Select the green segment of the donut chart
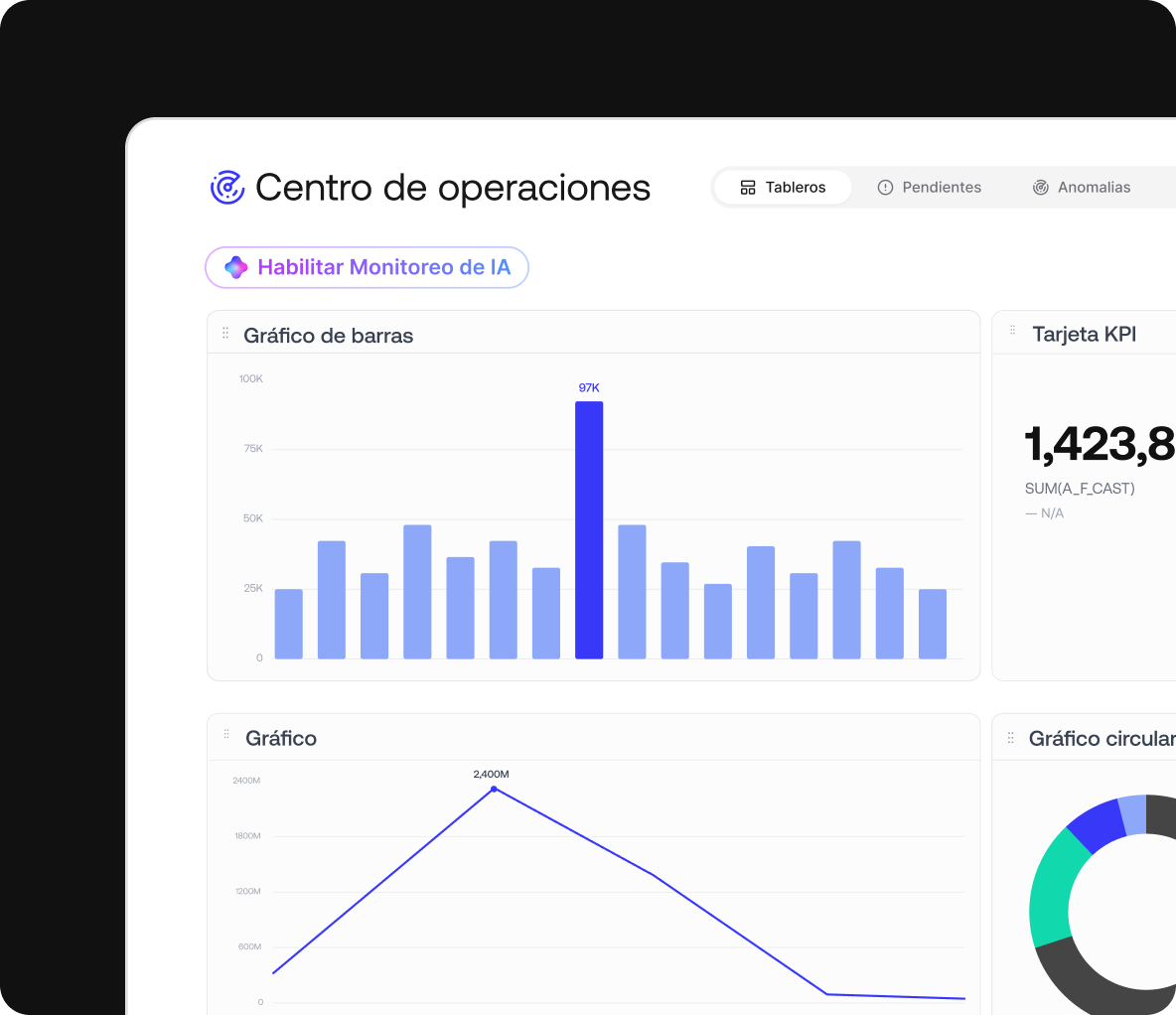Image resolution: width=1176 pixels, height=1015 pixels. point(1052,889)
